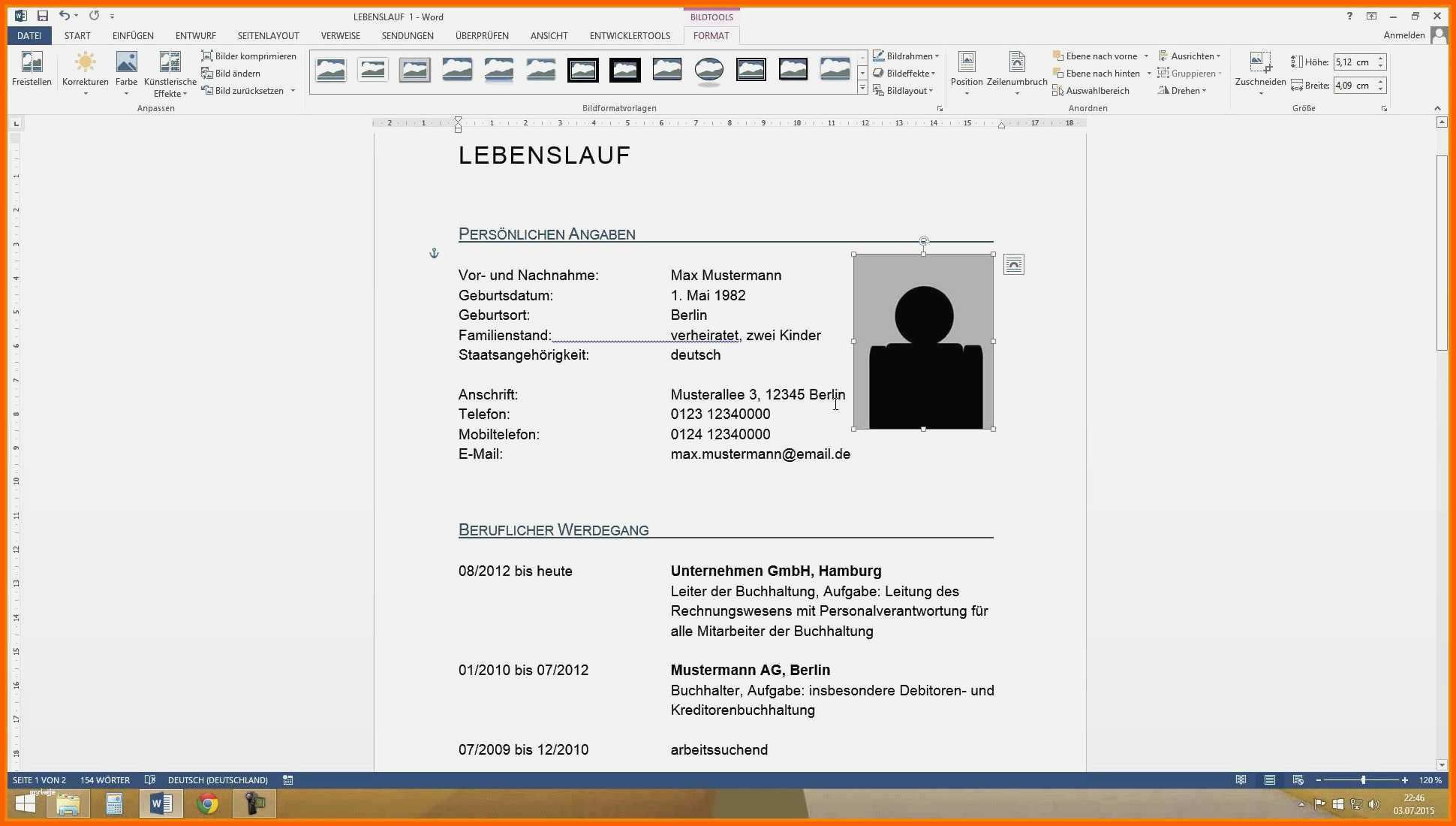The width and height of the screenshot is (1456, 826).
Task: Open layout options icon beside the photo
Action: pyautogui.click(x=1014, y=264)
